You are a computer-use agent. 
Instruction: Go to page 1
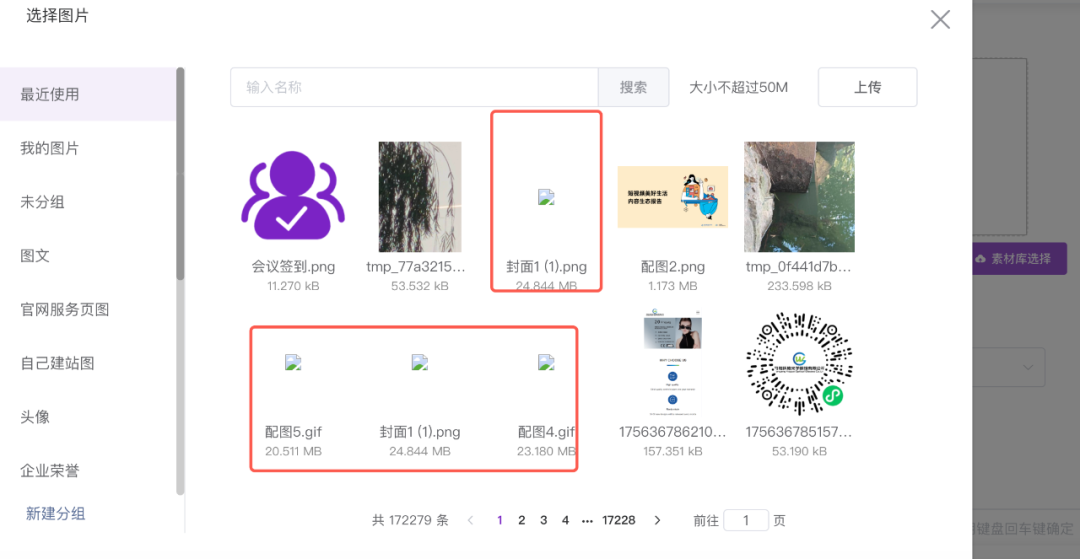coord(500,520)
